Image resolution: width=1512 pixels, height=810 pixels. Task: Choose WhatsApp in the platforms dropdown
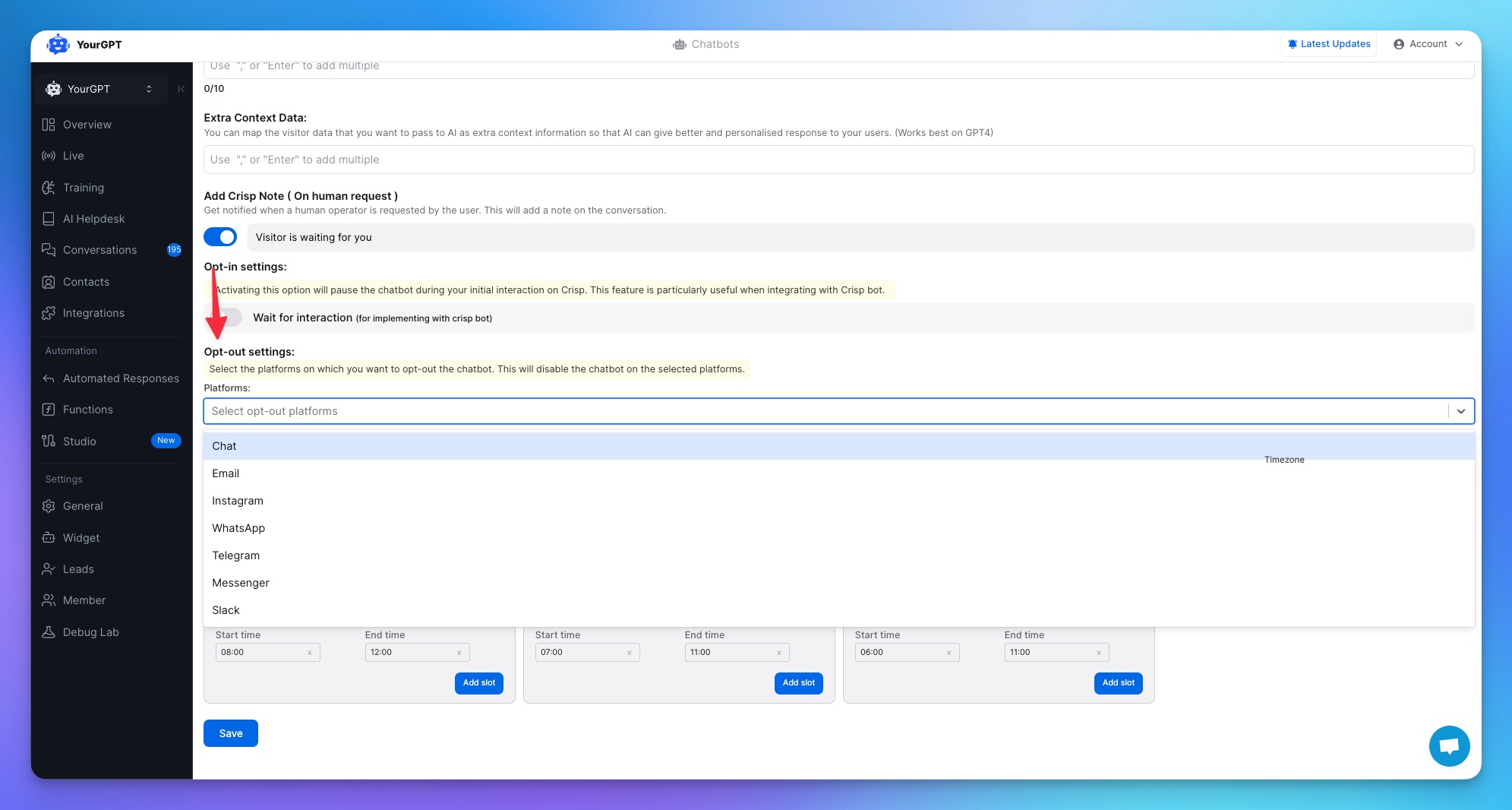pyautogui.click(x=839, y=528)
